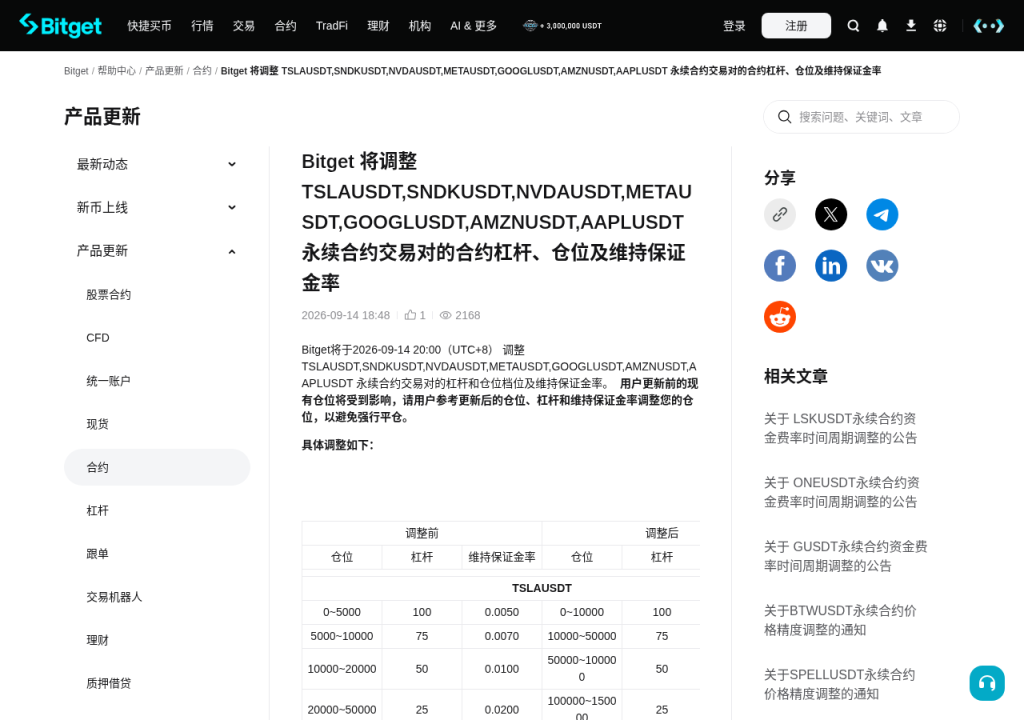Collapse the 产品更新 sidebar section
Screen dimensions: 1024x720
[x=157, y=251]
